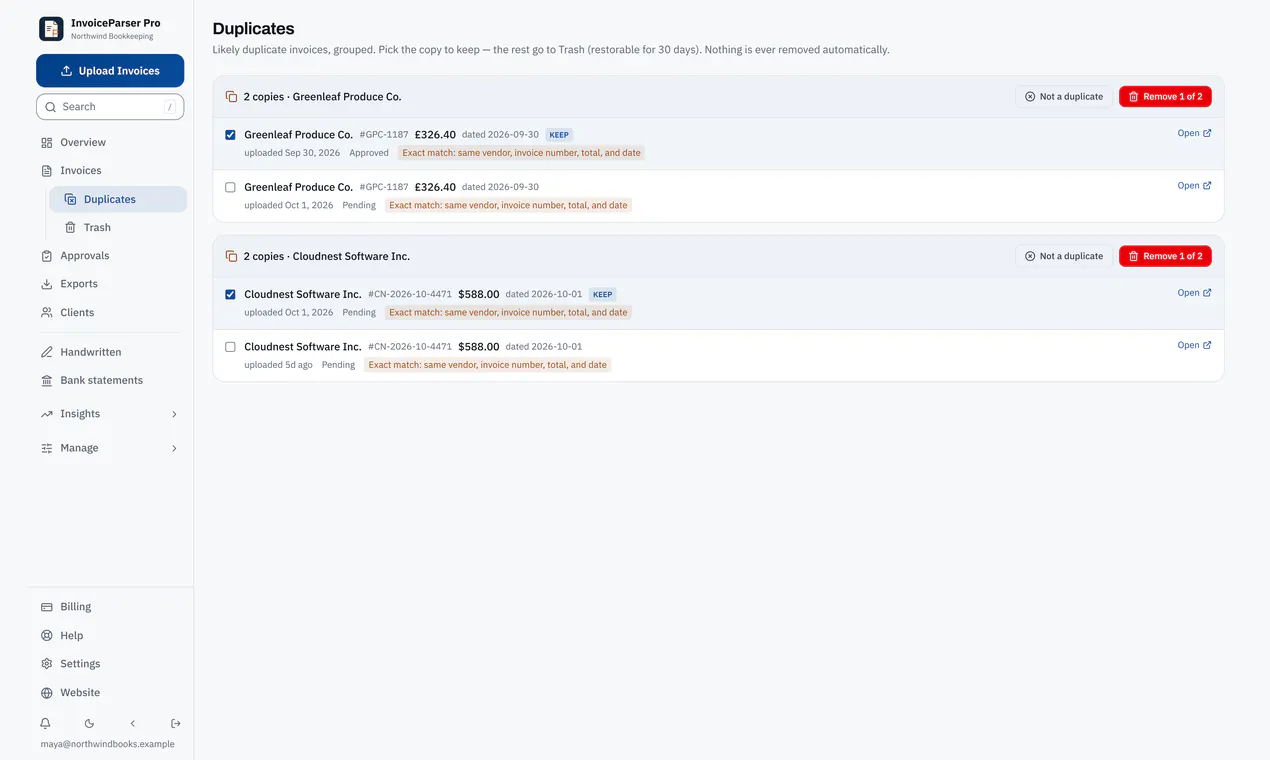Click the Settings gear icon
Viewport: 1270px width, 760px height.
(x=46, y=664)
